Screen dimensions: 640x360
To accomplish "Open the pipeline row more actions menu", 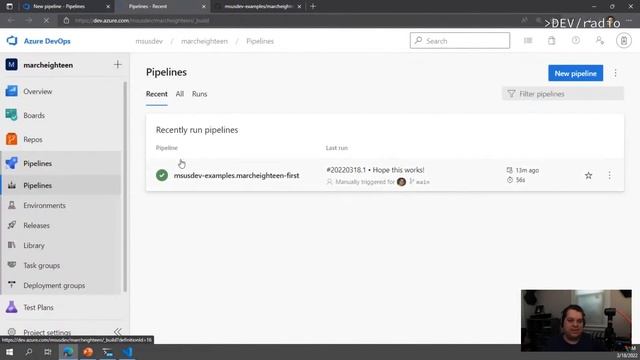I will 609,176.
